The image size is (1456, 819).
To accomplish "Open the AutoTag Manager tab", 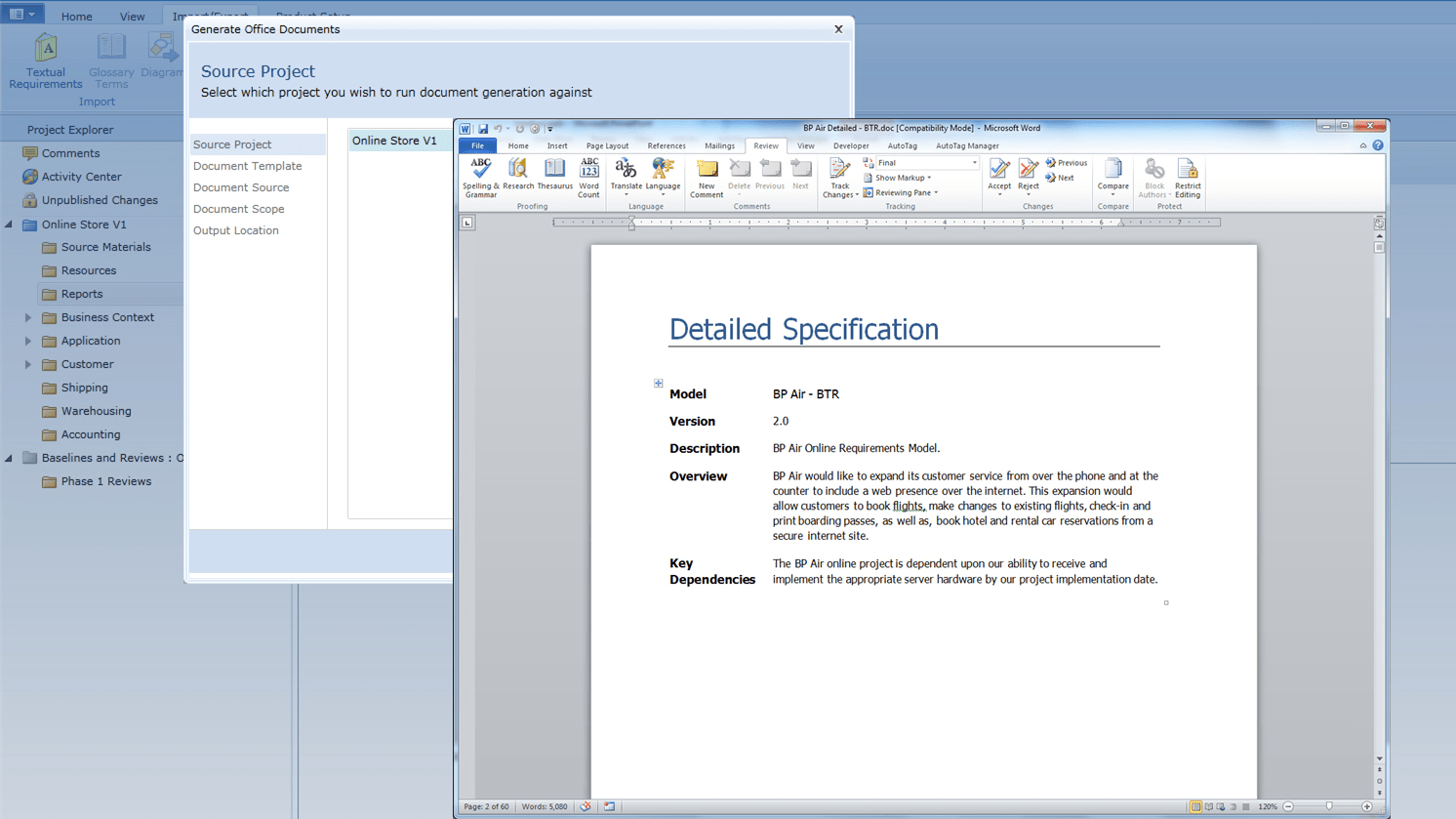I will click(x=966, y=145).
